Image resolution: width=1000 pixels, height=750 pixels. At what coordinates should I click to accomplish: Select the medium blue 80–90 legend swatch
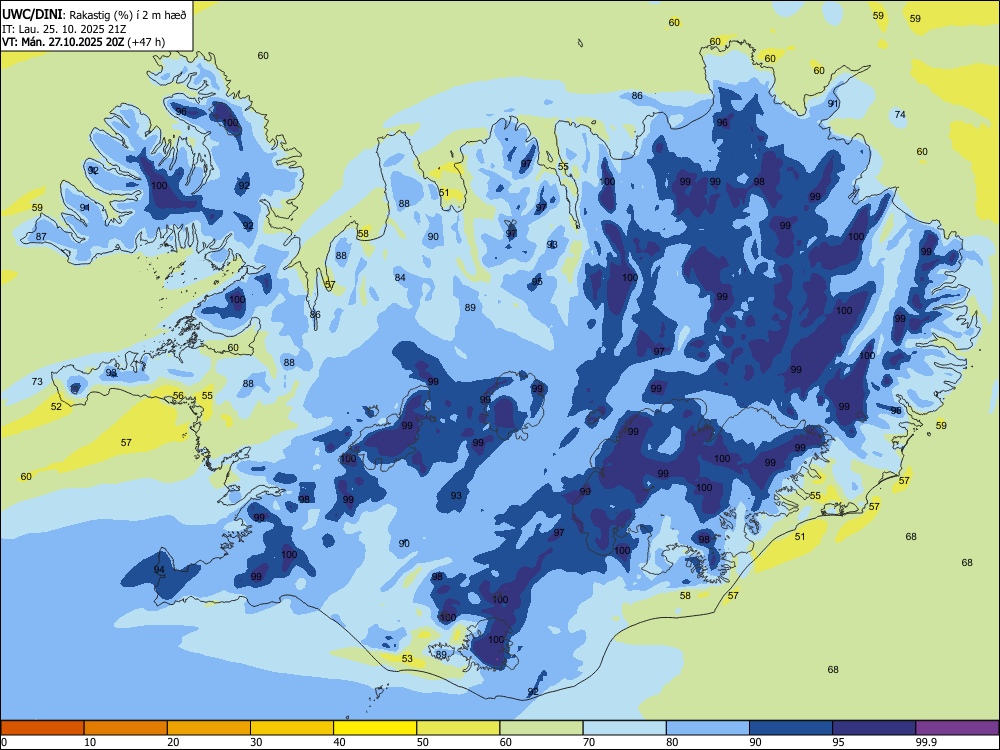tap(708, 728)
